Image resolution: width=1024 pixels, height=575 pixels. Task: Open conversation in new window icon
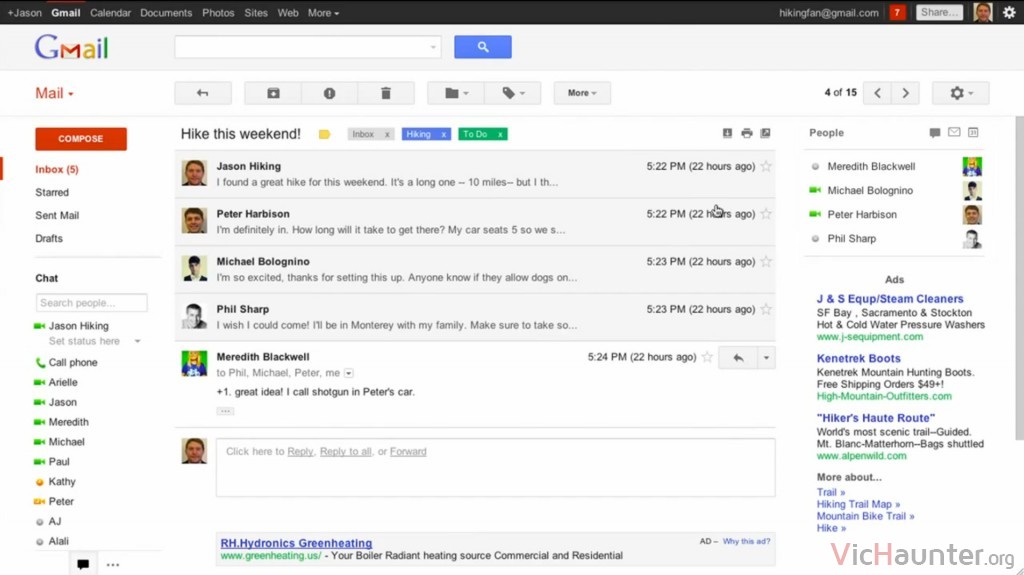(765, 133)
